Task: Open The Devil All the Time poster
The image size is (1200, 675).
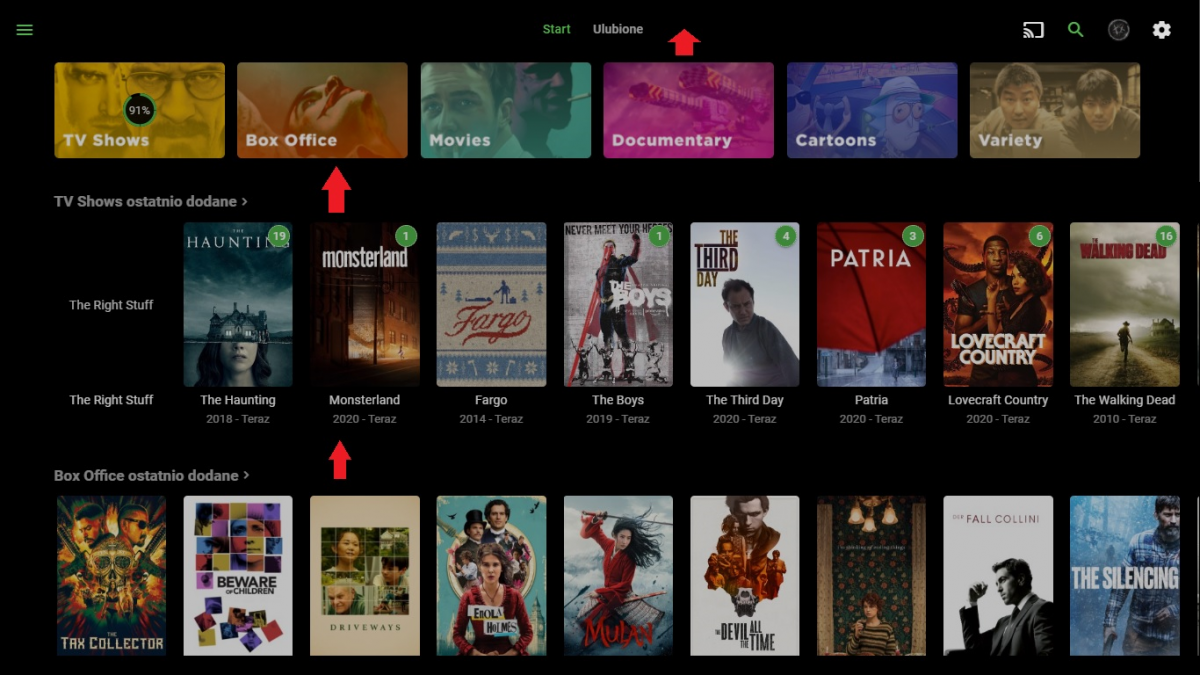Action: coord(745,576)
